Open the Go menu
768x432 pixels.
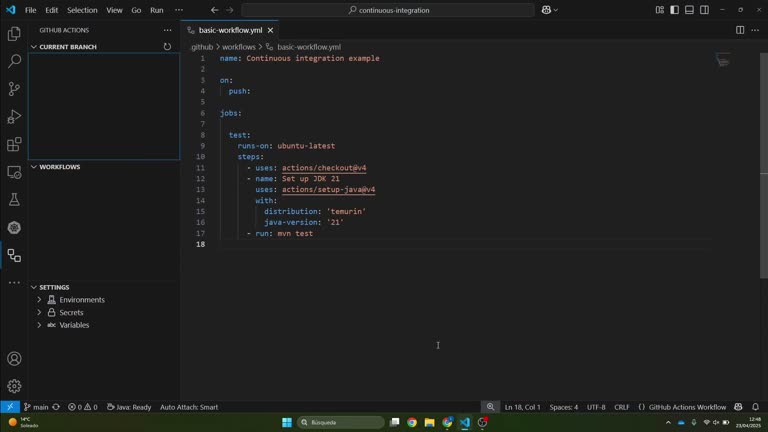point(136,10)
